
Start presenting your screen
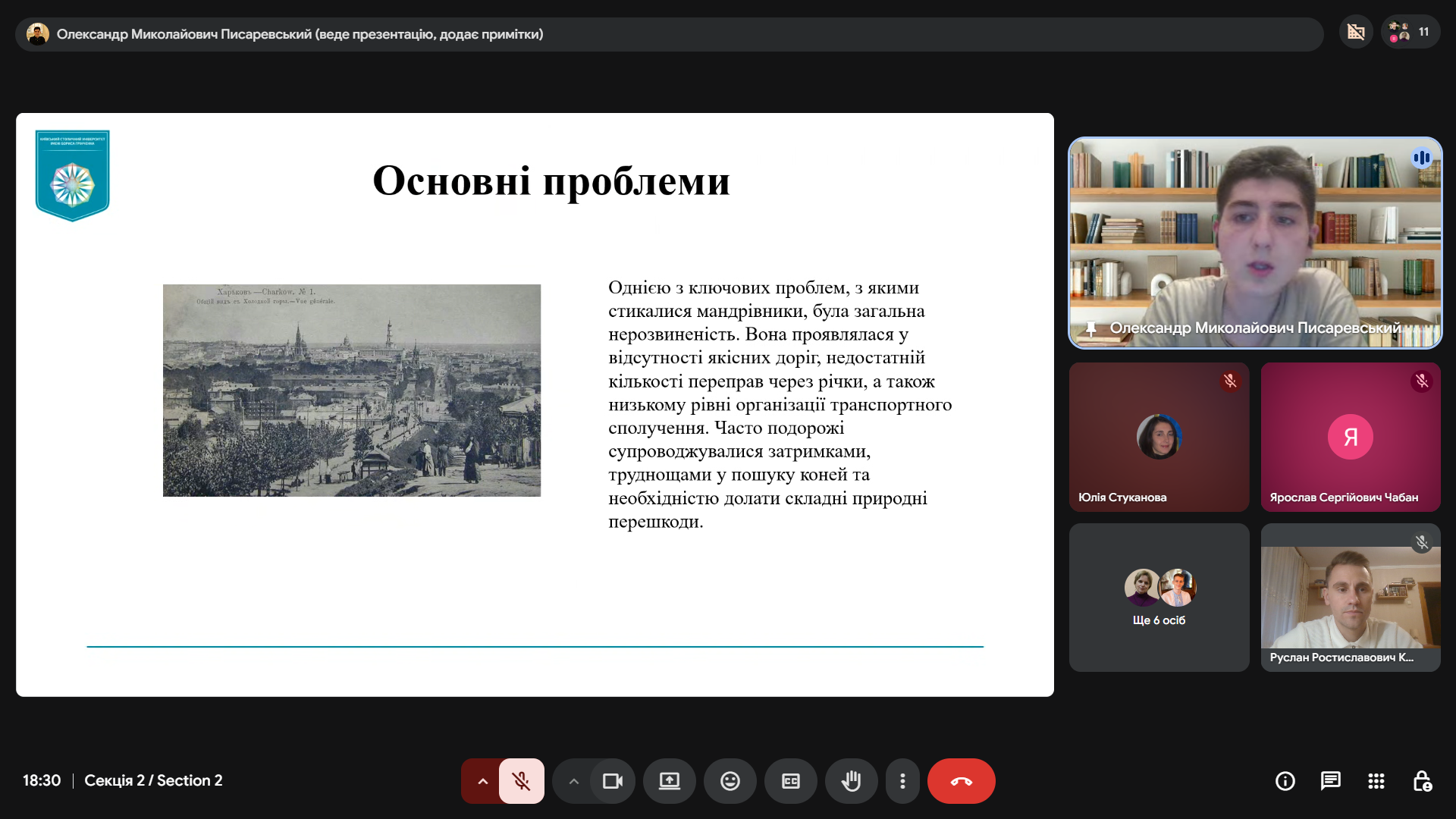coord(670,781)
